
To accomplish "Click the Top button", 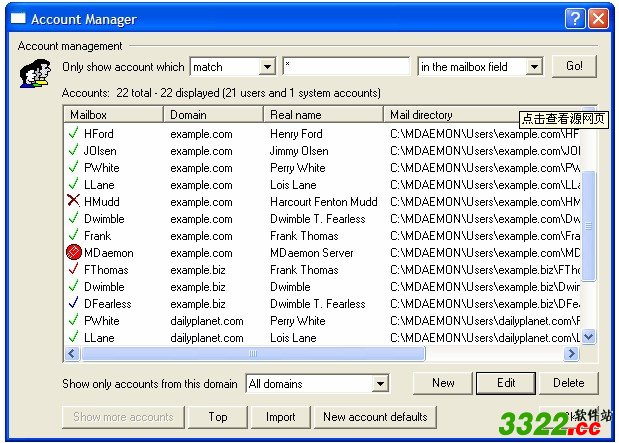I will [x=218, y=417].
